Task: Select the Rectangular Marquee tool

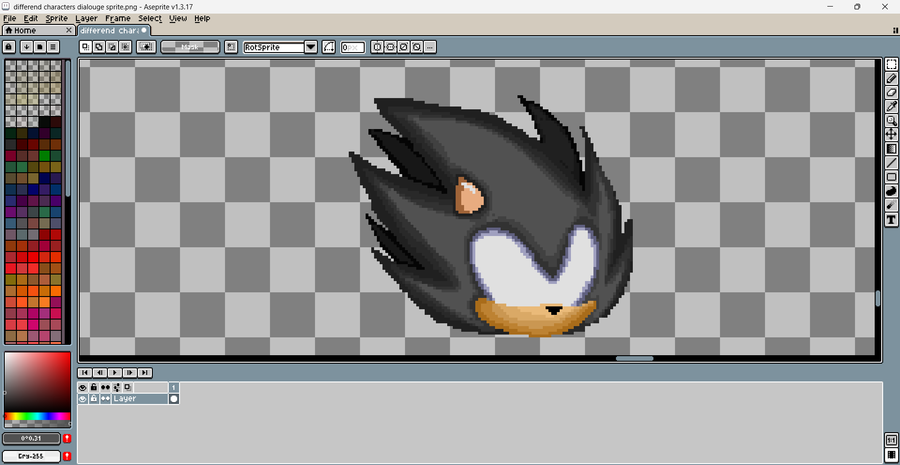Action: click(891, 64)
